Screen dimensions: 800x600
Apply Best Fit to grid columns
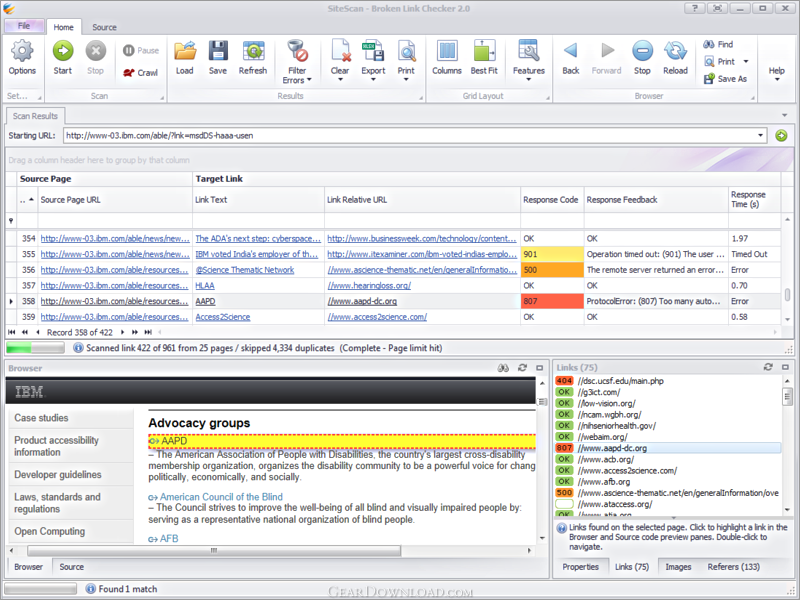[484, 58]
